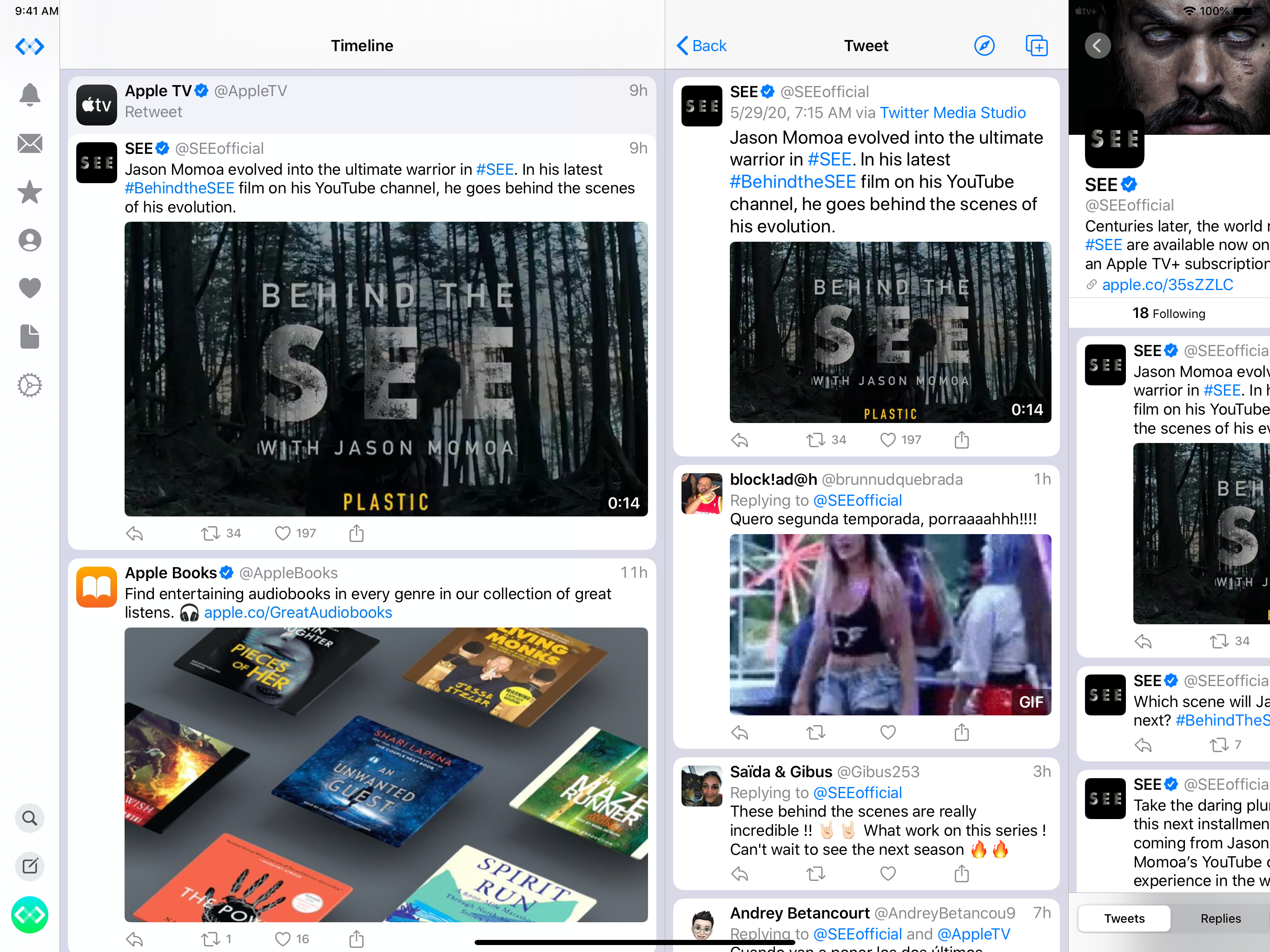Click the add column icon
This screenshot has height=952, width=1270.
click(x=1036, y=46)
